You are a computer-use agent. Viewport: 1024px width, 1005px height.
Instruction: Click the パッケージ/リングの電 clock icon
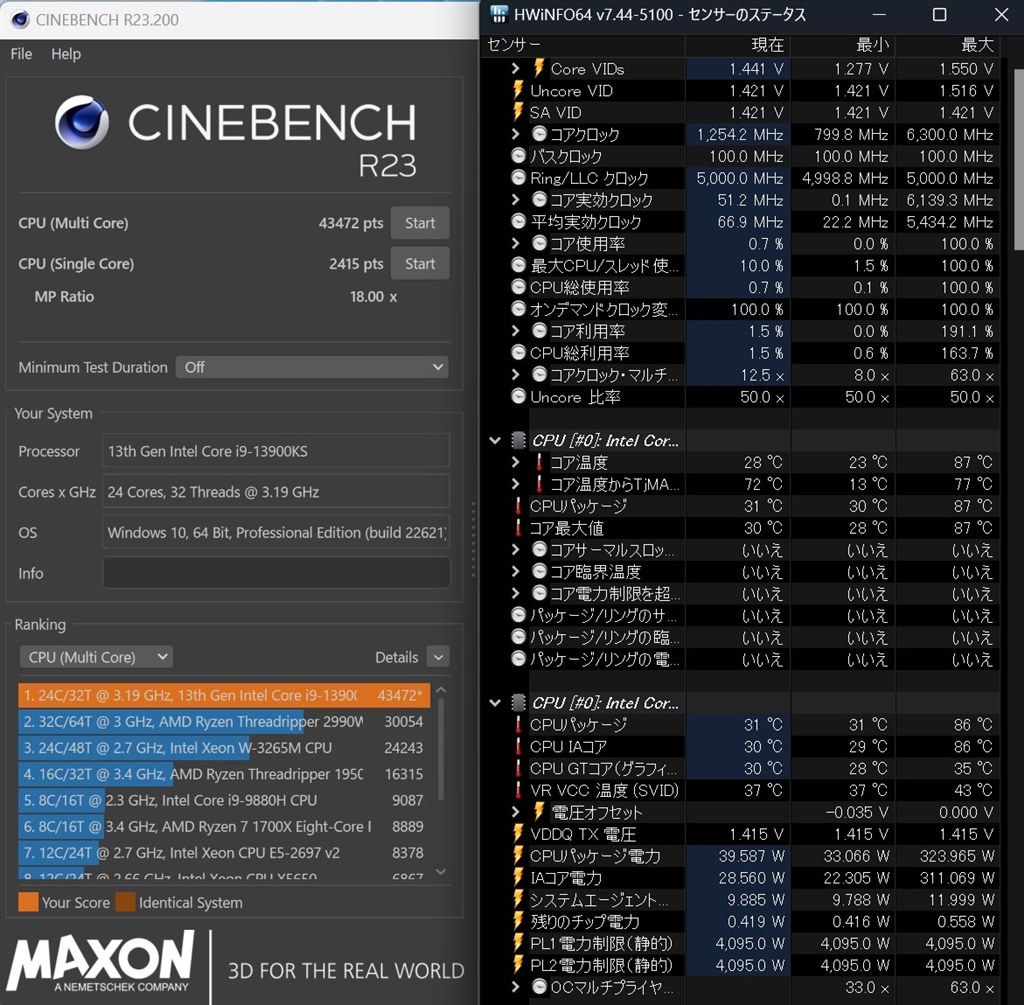click(x=519, y=659)
